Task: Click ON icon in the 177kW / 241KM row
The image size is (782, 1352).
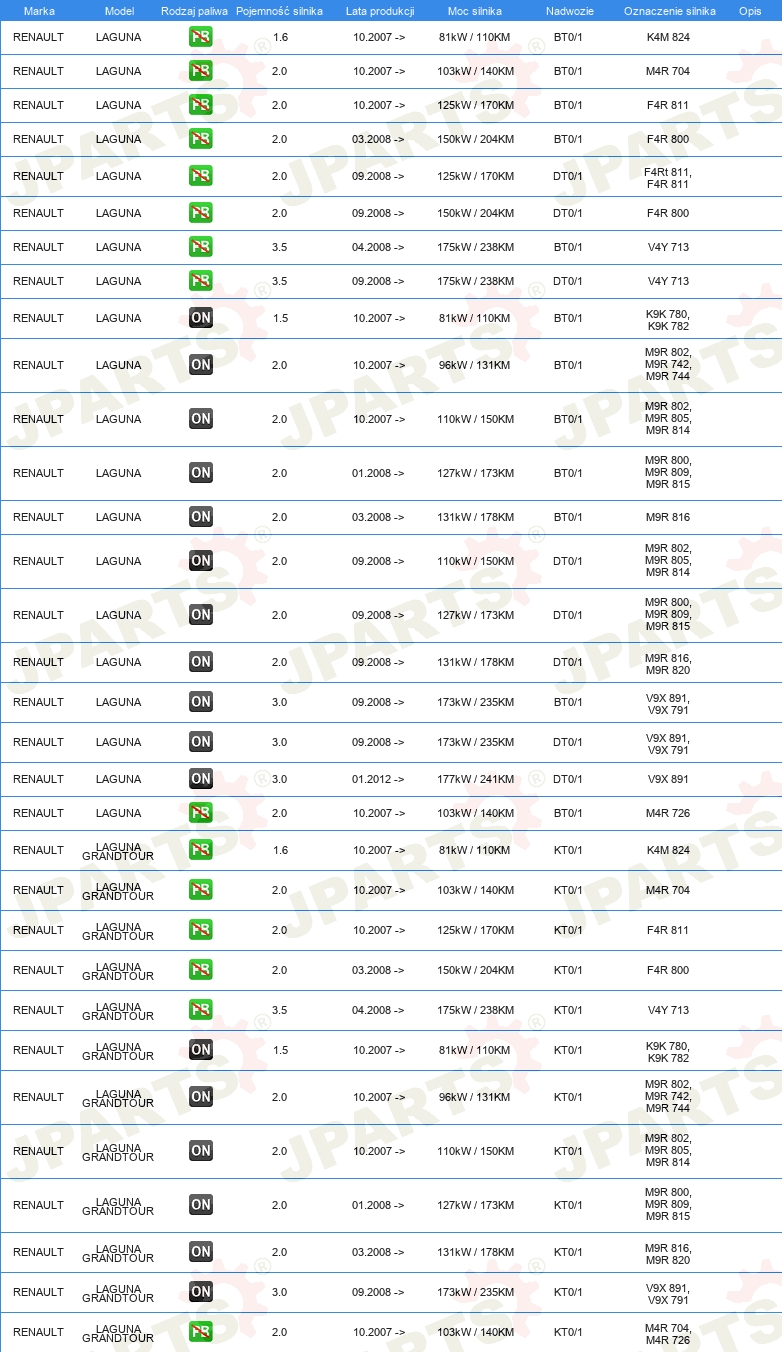Action: (201, 779)
